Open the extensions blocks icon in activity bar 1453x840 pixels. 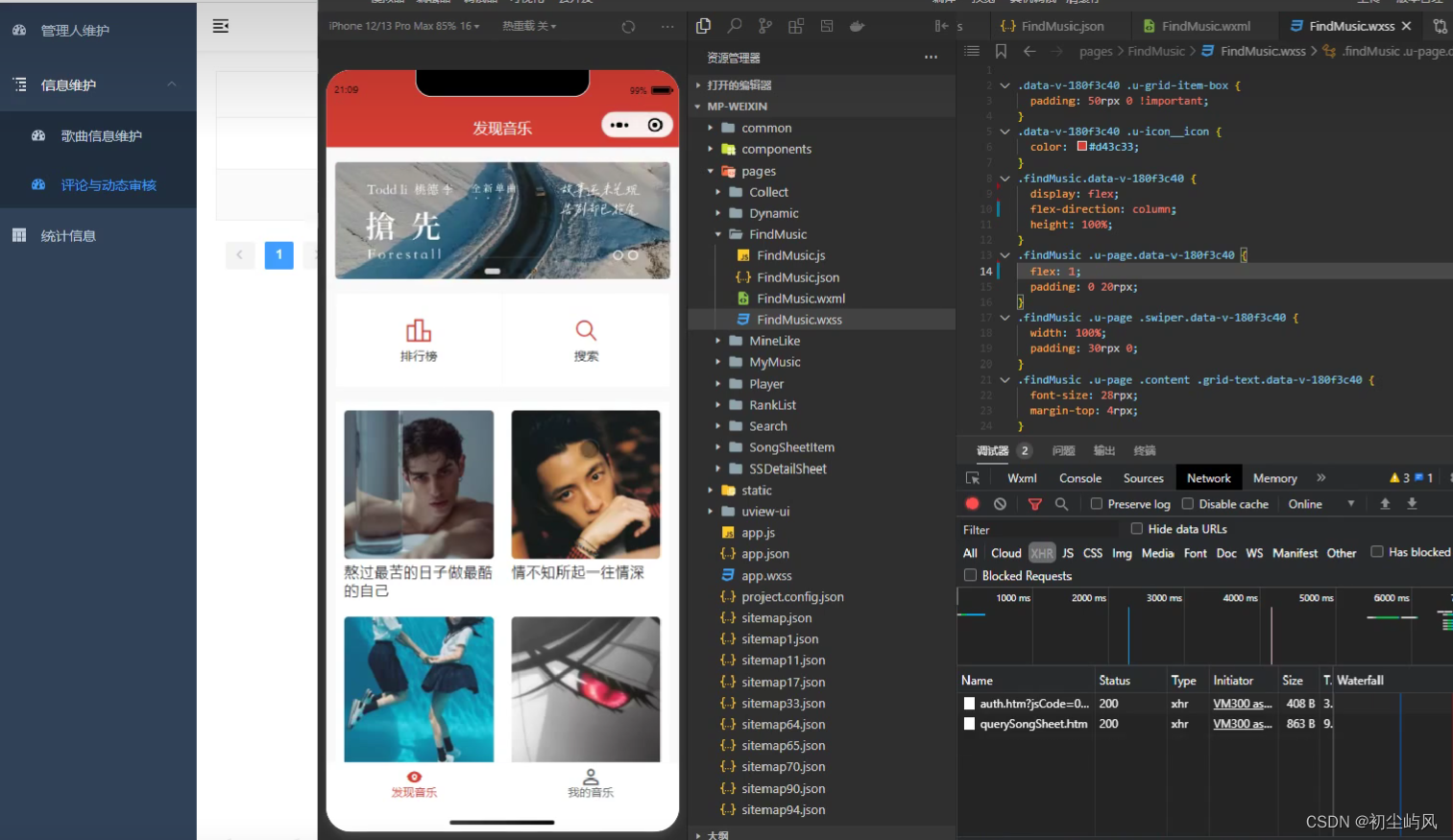click(x=796, y=26)
